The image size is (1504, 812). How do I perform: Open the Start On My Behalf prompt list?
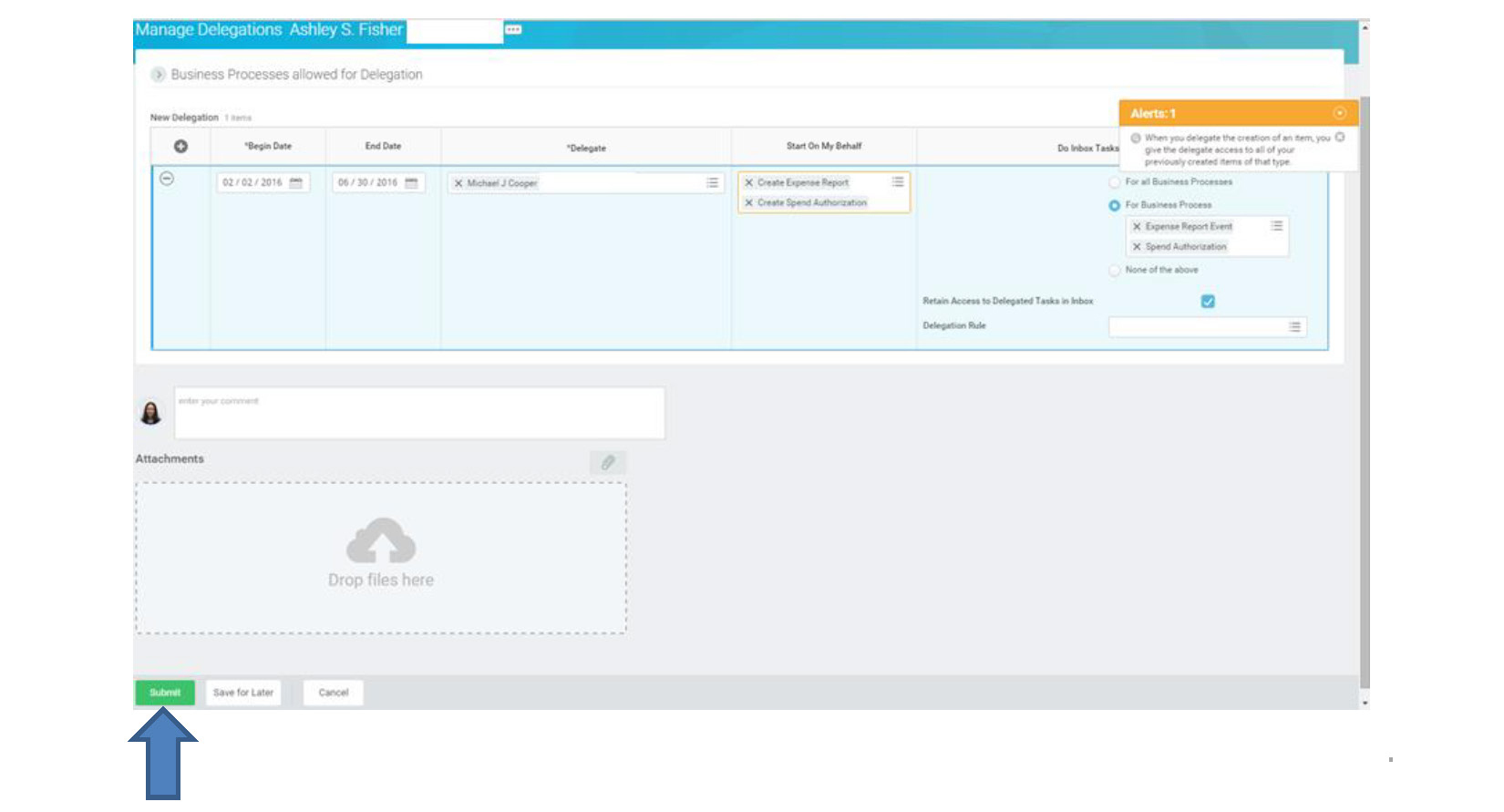tap(898, 182)
